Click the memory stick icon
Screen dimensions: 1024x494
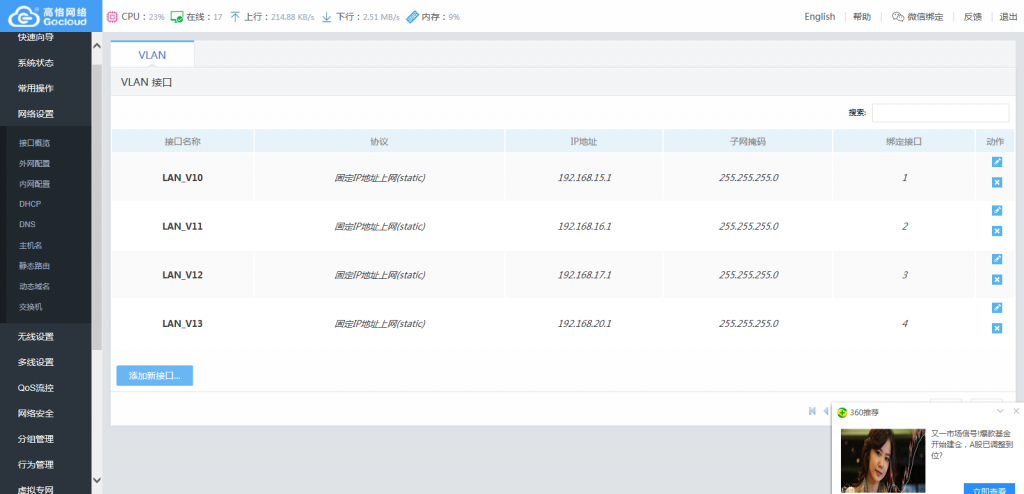412,17
